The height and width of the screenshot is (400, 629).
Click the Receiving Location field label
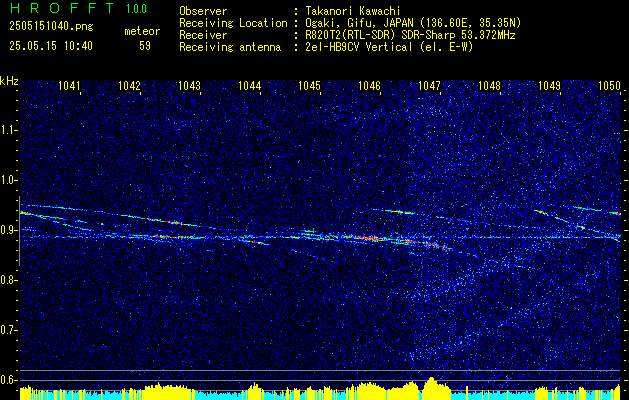233,23
